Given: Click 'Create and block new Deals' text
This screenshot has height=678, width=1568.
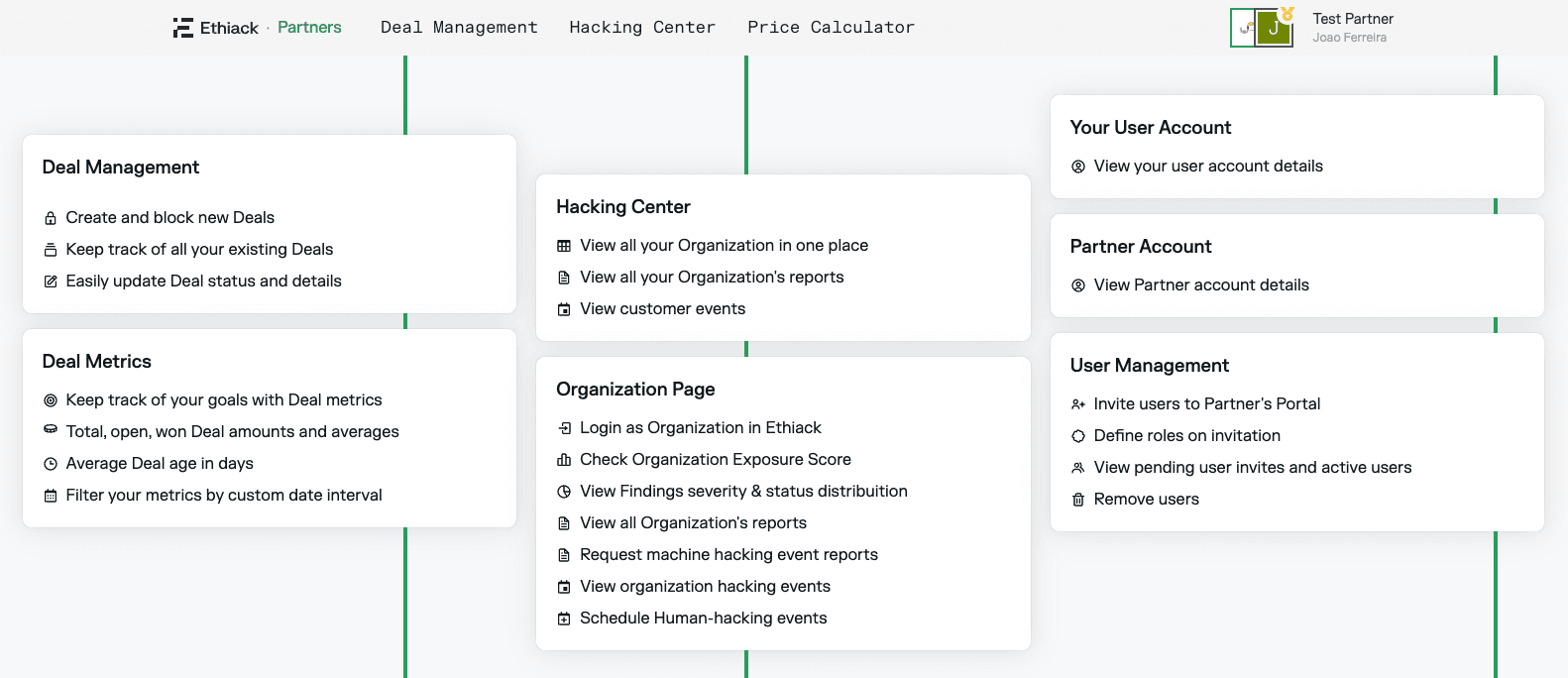Looking at the screenshot, I should tap(170, 218).
